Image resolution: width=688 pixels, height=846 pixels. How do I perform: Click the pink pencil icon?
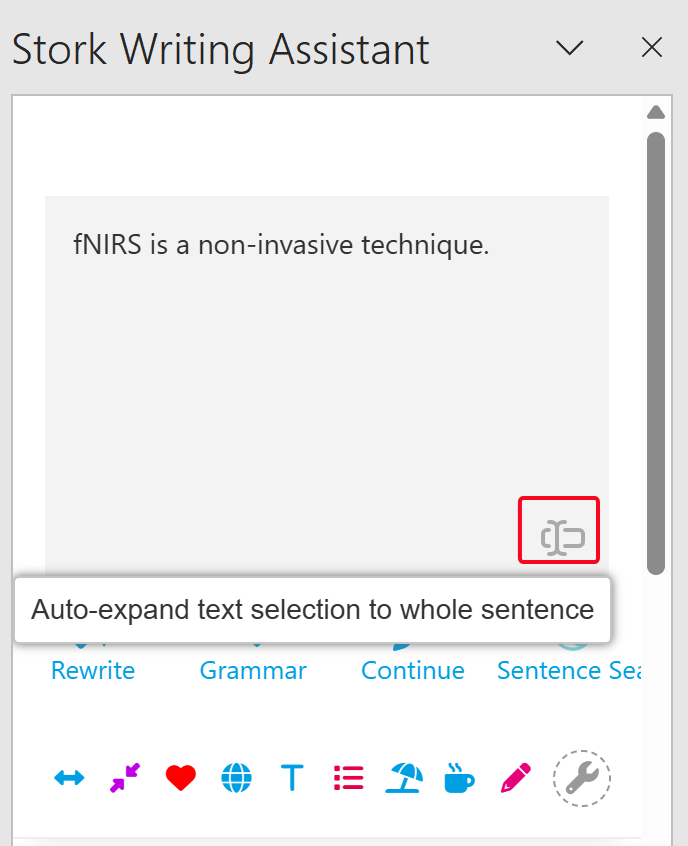(x=515, y=777)
